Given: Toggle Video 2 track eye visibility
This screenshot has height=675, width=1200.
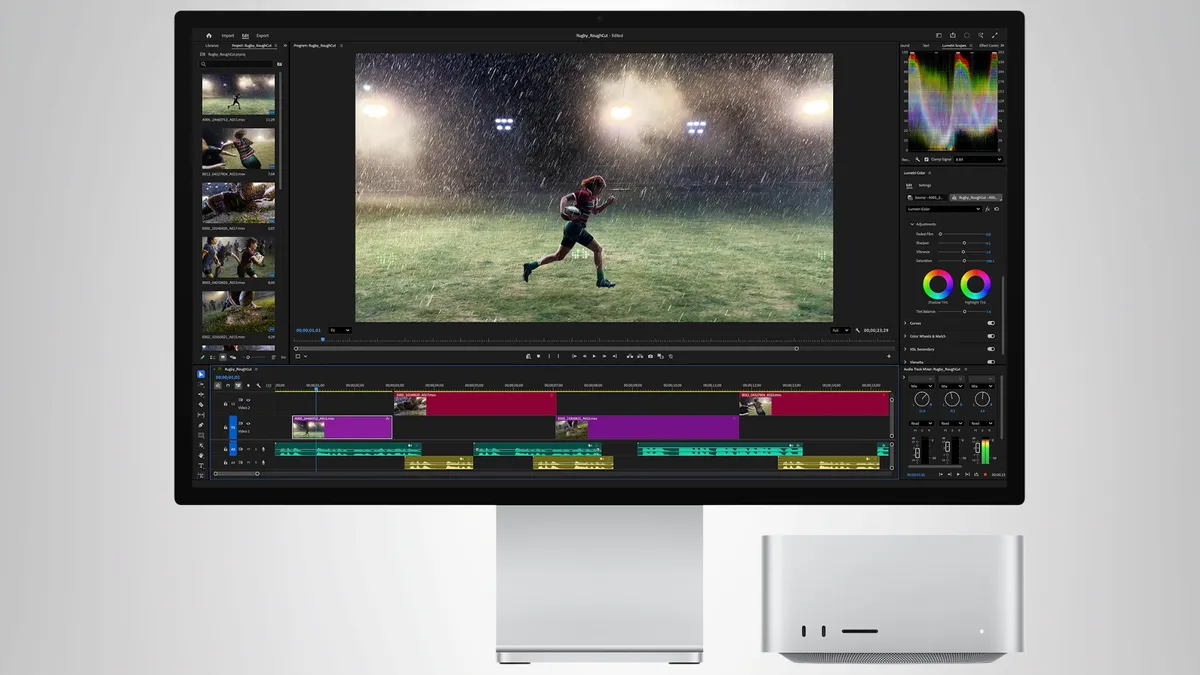Looking at the screenshot, I should point(248,400).
